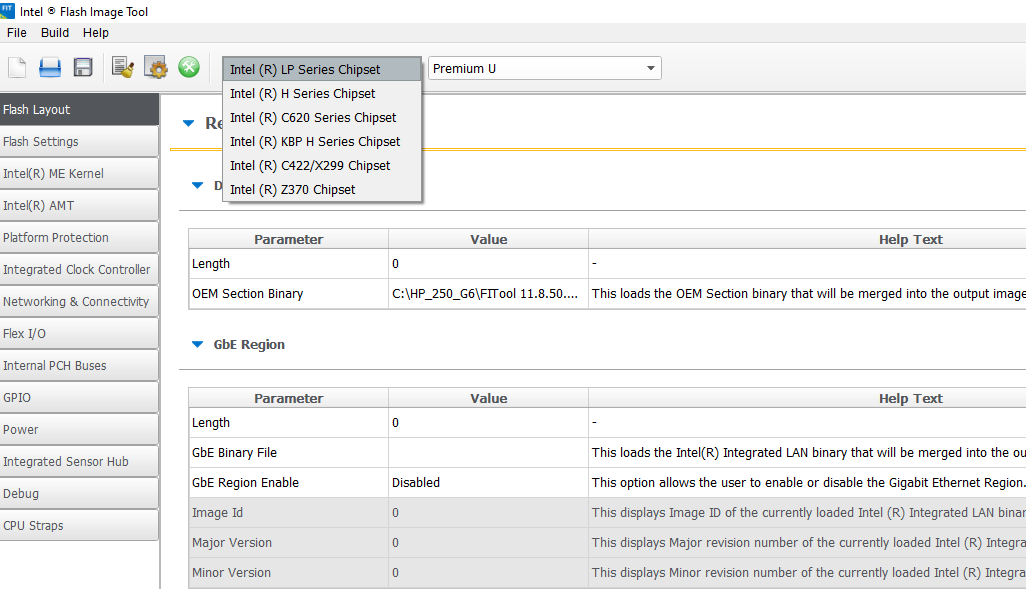This screenshot has width=1026, height=589.
Task: Click the Parameter header in GbE Region table
Action: [289, 399]
